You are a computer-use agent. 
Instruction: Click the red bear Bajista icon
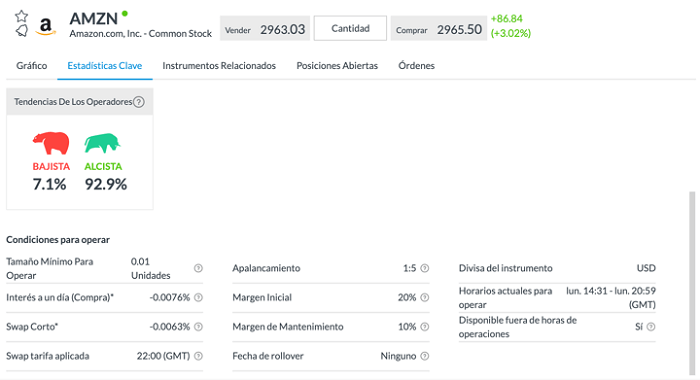tap(51, 143)
